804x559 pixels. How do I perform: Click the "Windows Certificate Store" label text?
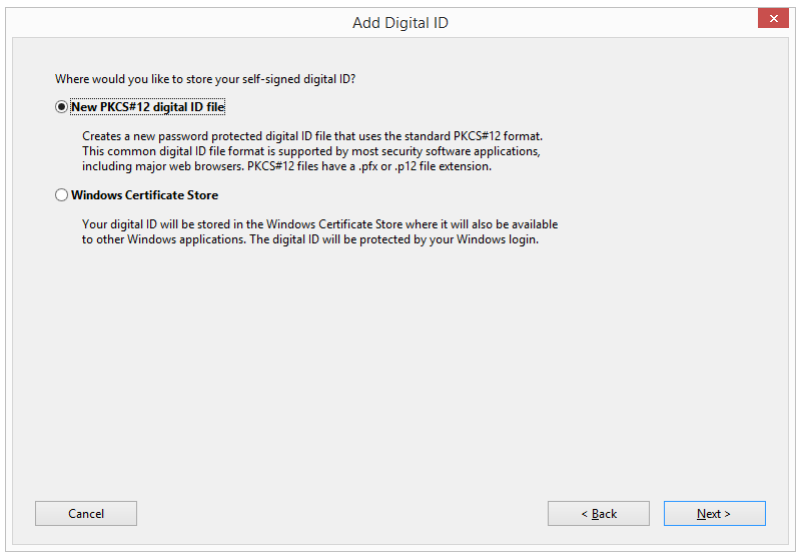tap(144, 195)
